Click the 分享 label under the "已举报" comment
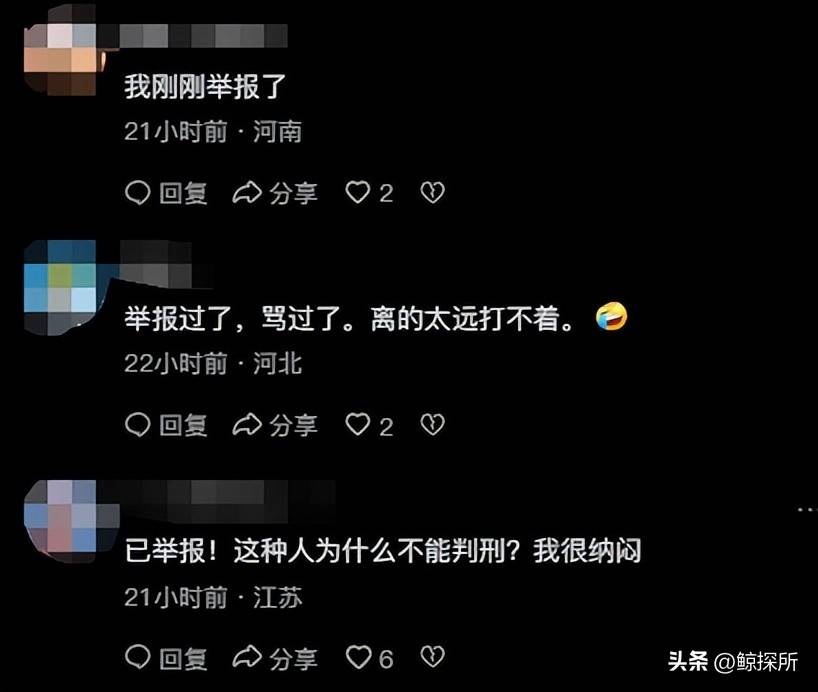Screen dimensions: 818x692 pyautogui.click(x=293, y=658)
